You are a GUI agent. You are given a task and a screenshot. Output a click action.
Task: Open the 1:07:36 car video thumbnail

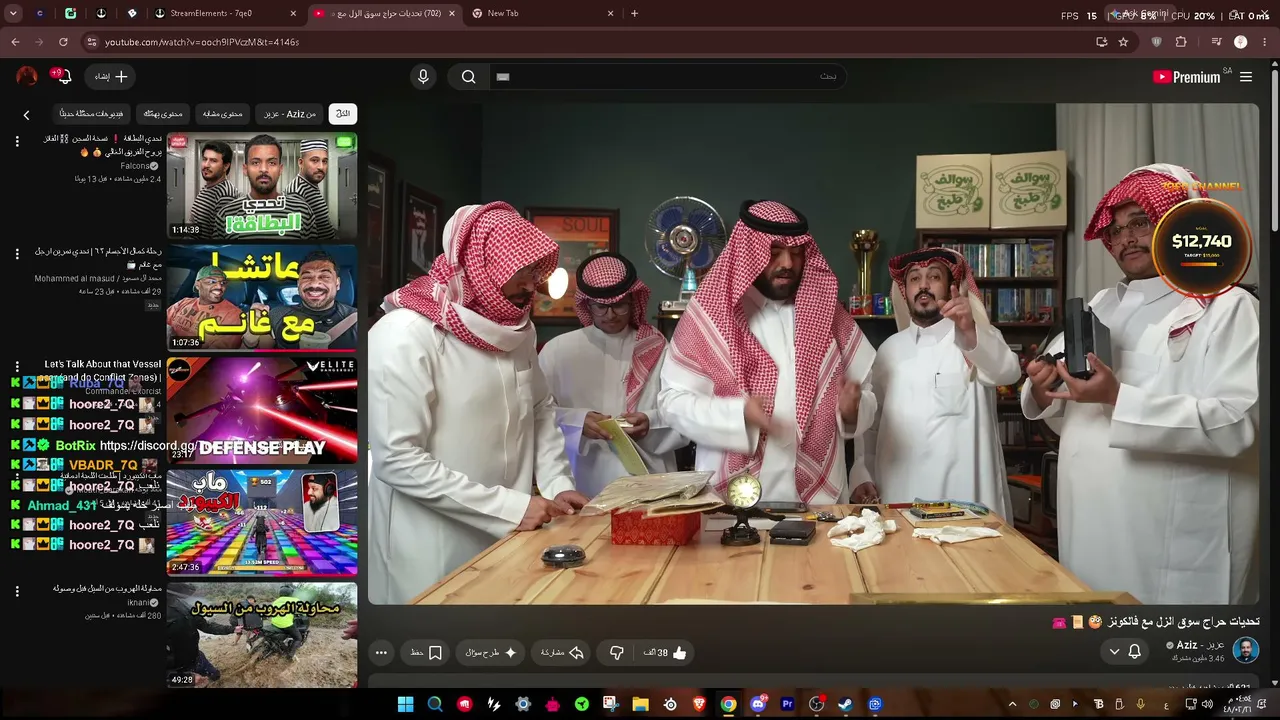(x=262, y=299)
